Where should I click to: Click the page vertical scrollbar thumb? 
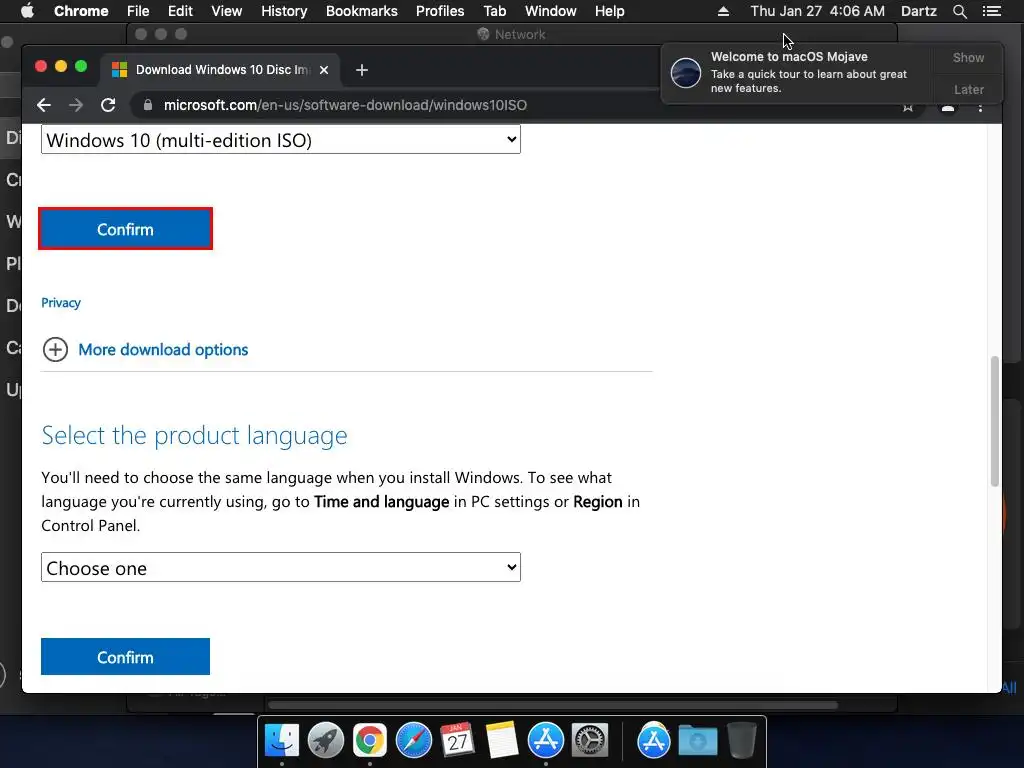coord(995,421)
